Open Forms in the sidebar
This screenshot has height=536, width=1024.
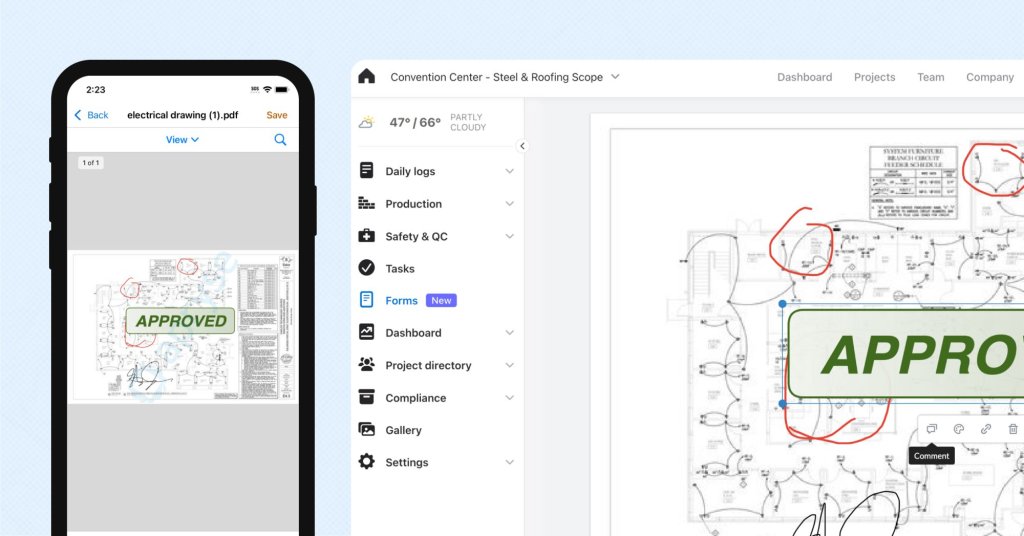[401, 300]
